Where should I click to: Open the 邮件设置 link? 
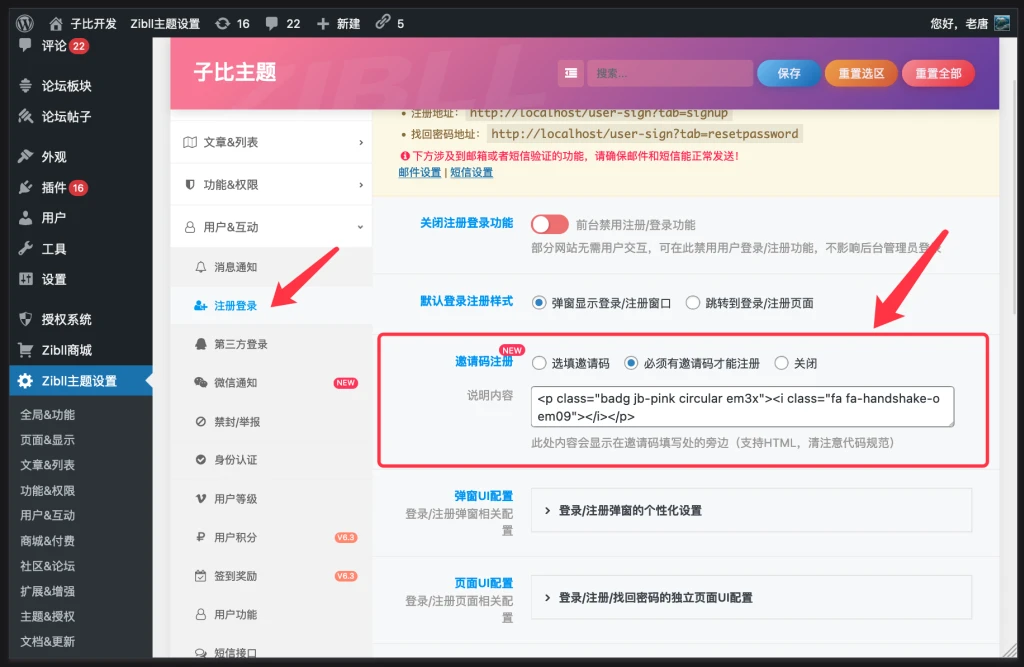(419, 172)
